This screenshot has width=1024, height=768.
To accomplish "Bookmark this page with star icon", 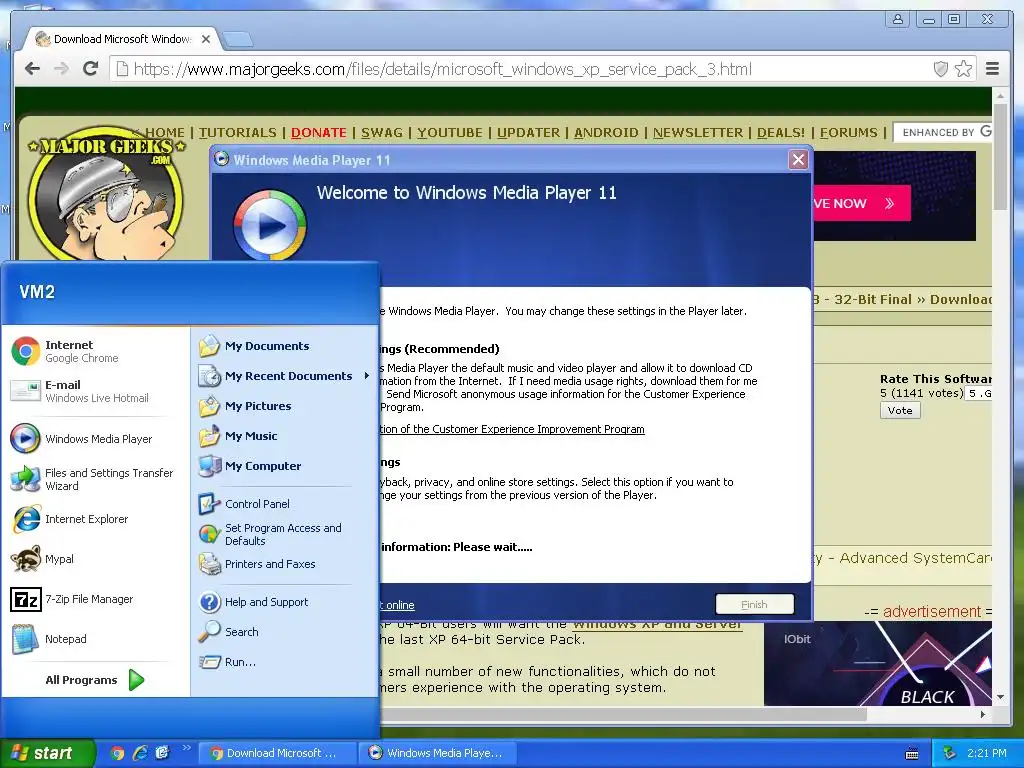I will [963, 69].
